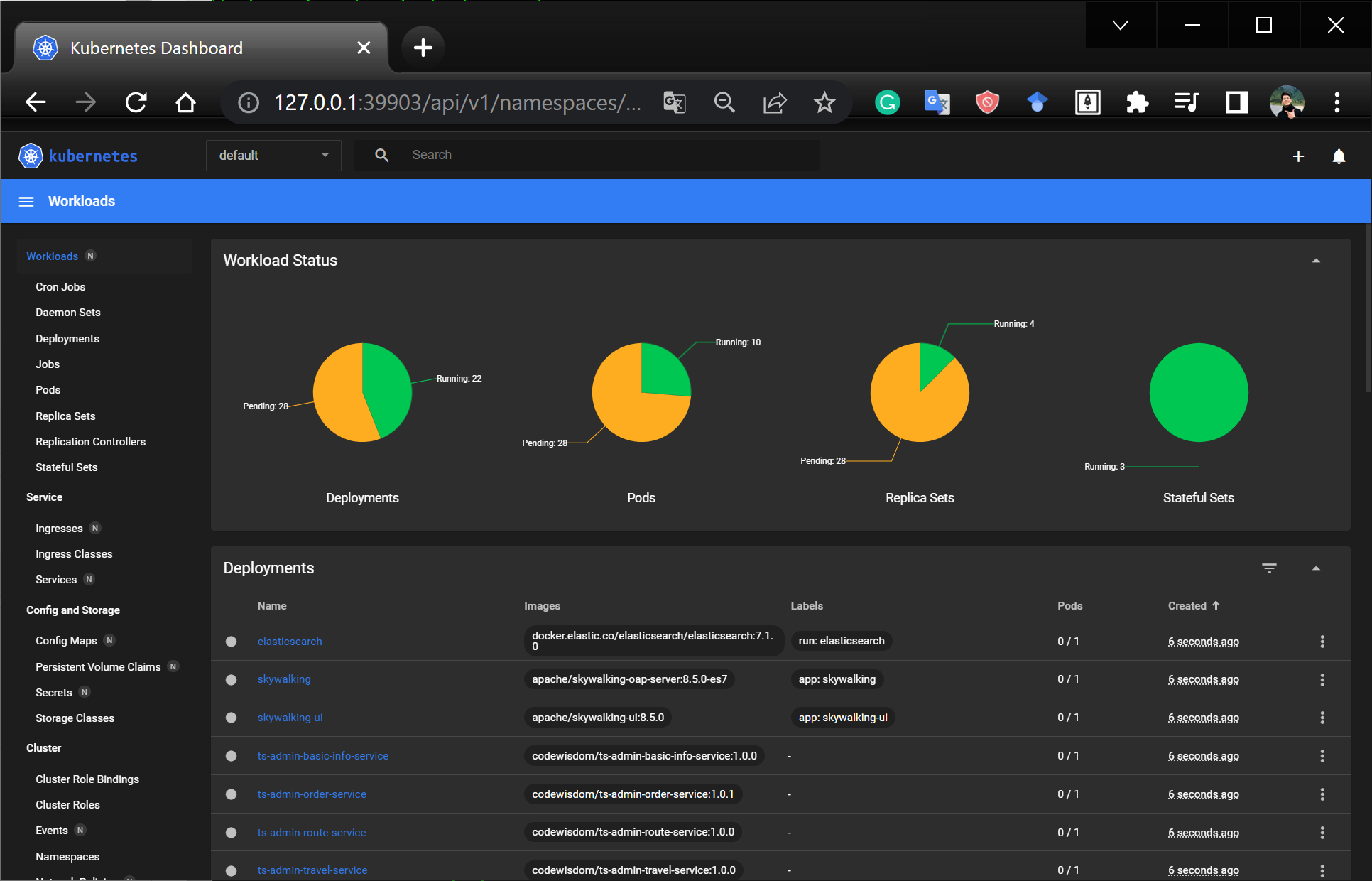Open the default namespace dropdown

(273, 155)
